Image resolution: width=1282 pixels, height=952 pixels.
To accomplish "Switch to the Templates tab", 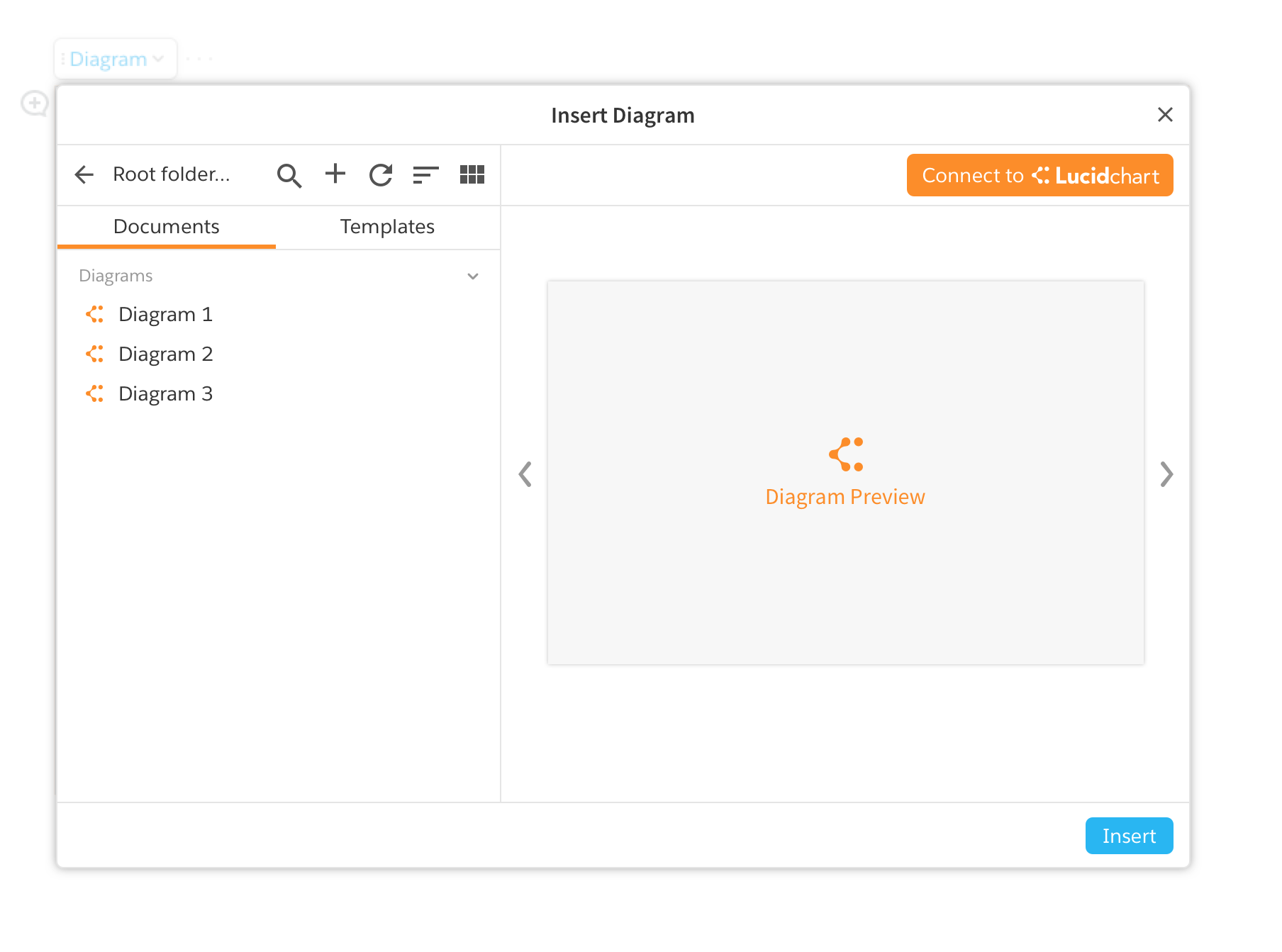I will (x=387, y=227).
